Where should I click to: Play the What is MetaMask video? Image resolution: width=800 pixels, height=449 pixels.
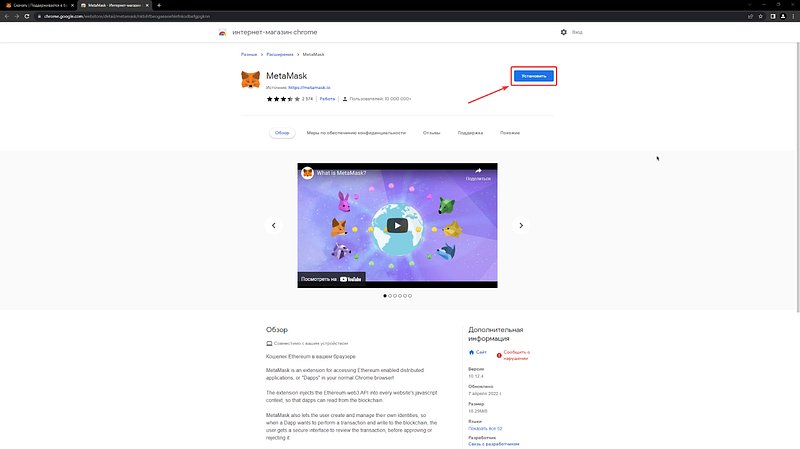[x=397, y=226]
